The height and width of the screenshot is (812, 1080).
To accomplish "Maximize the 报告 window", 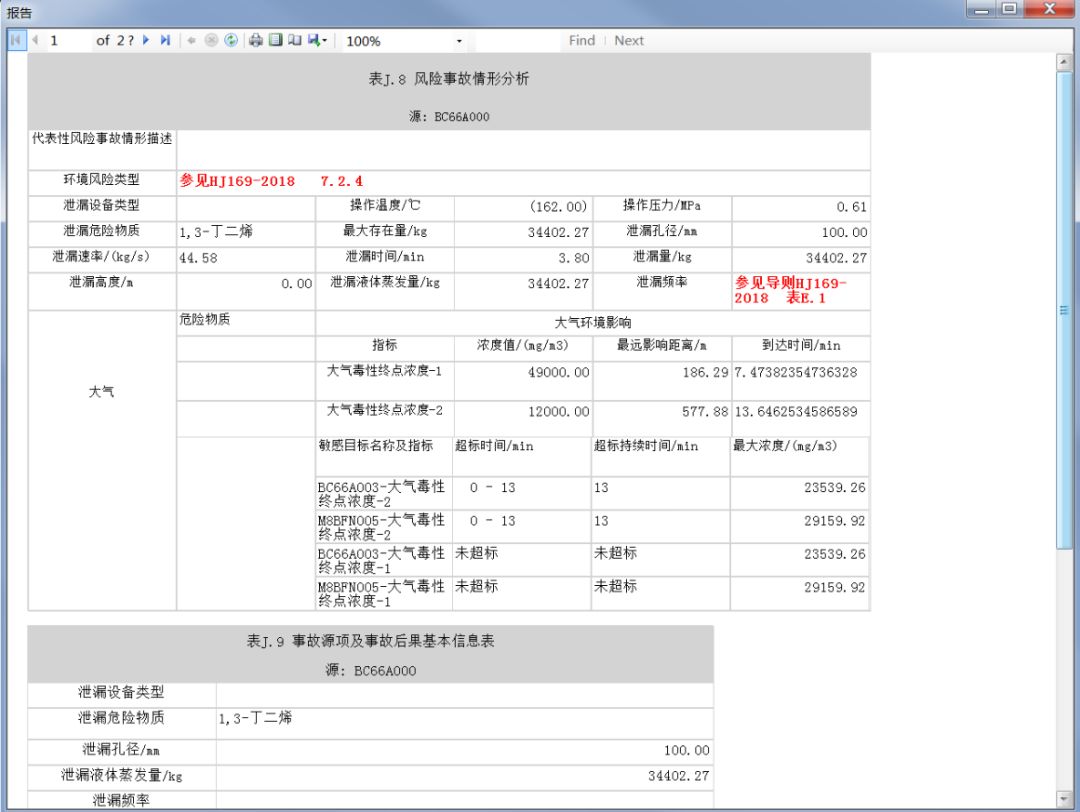I will [1010, 9].
